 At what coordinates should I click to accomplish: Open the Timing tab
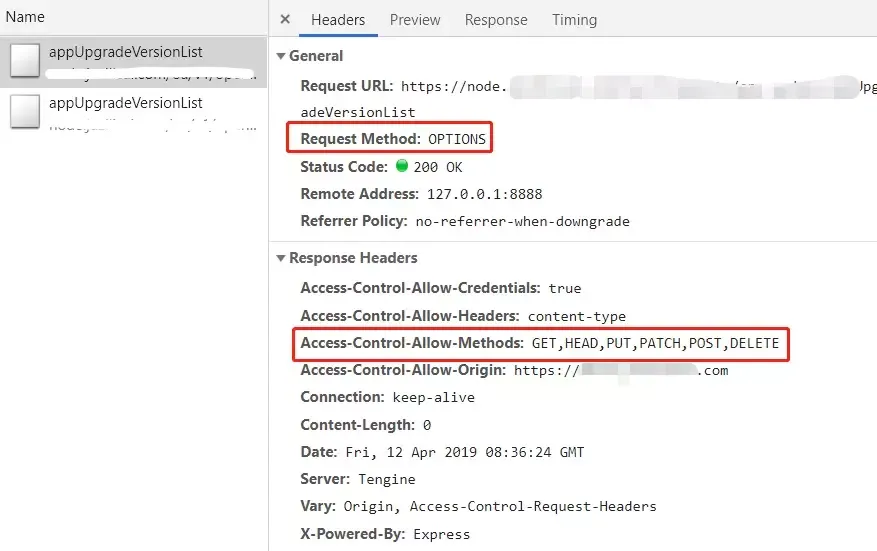(574, 20)
